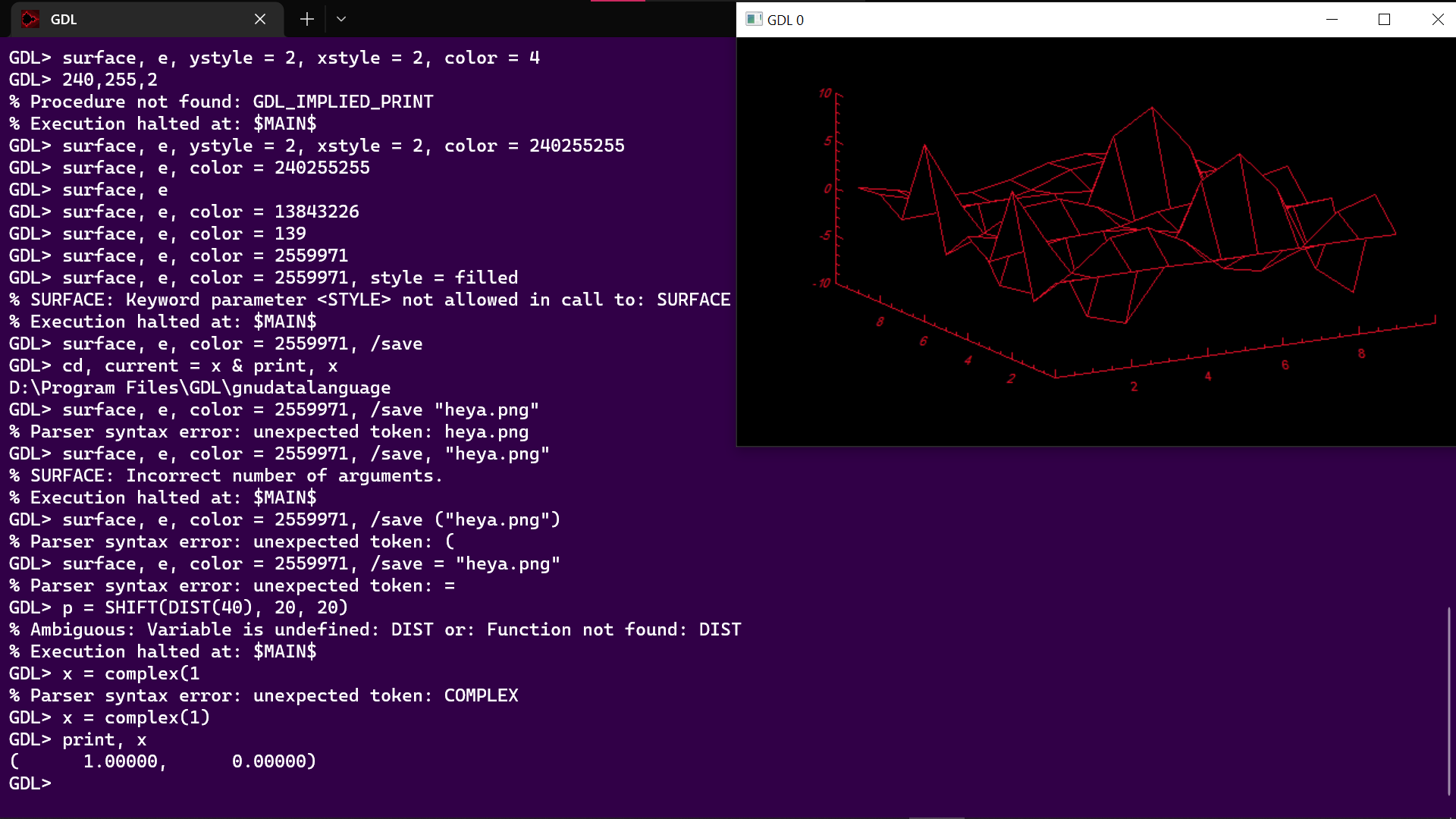
Task: Click the pink indicator strip above the terminal
Action: coord(618,2)
